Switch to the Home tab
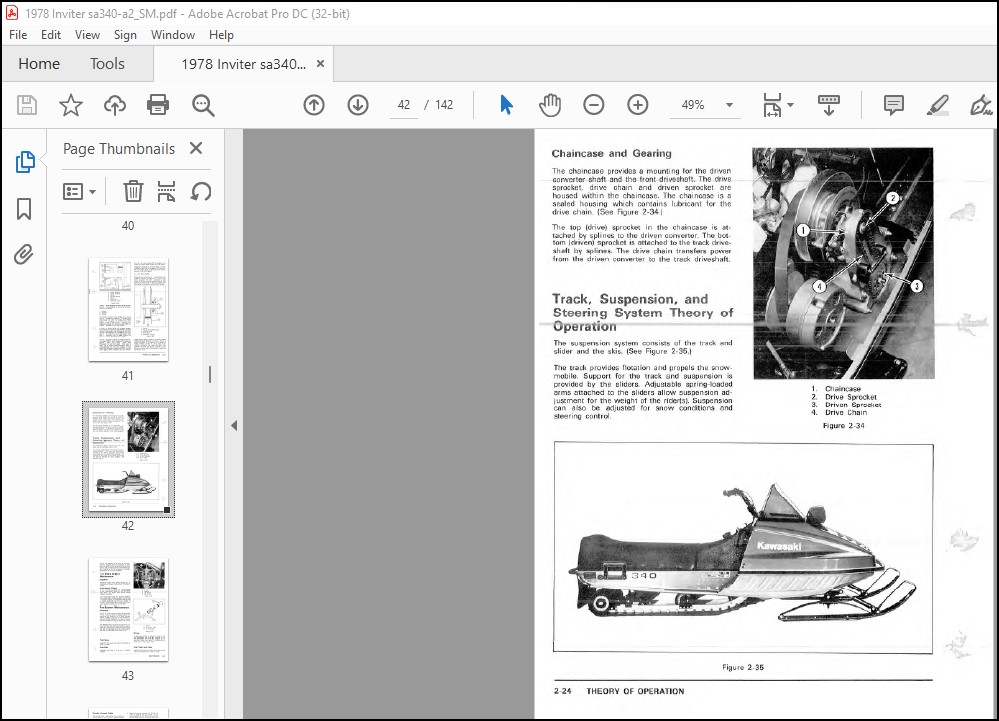The image size is (999, 721). click(39, 64)
